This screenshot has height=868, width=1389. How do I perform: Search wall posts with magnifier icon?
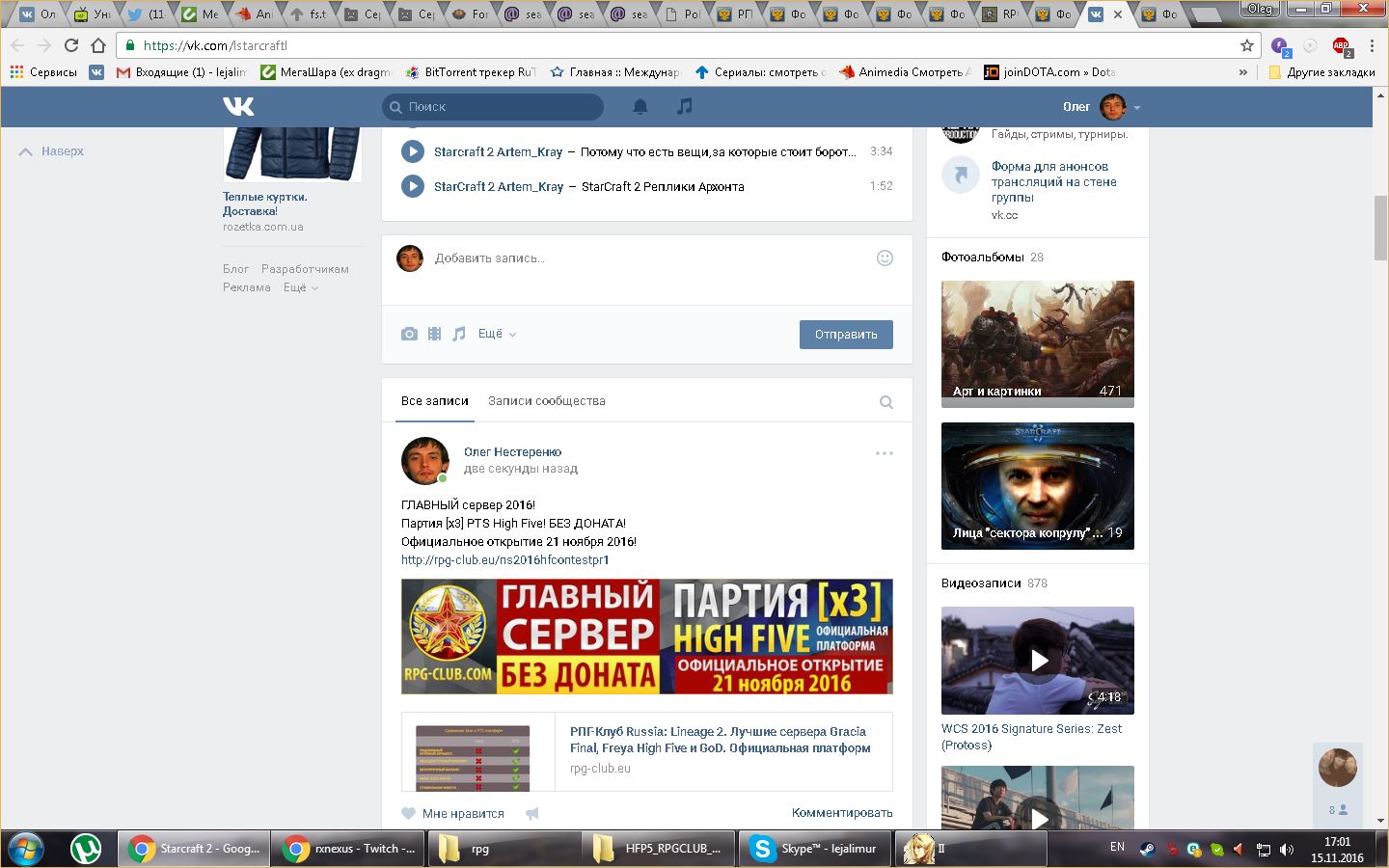click(x=886, y=402)
